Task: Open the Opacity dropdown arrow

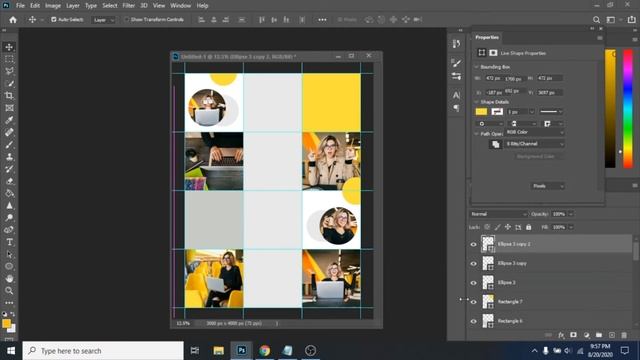Action: [571, 214]
